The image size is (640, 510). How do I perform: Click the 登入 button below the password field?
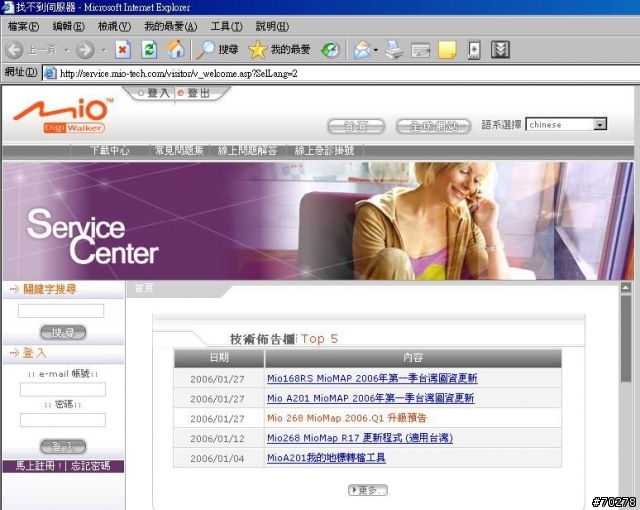(63, 446)
